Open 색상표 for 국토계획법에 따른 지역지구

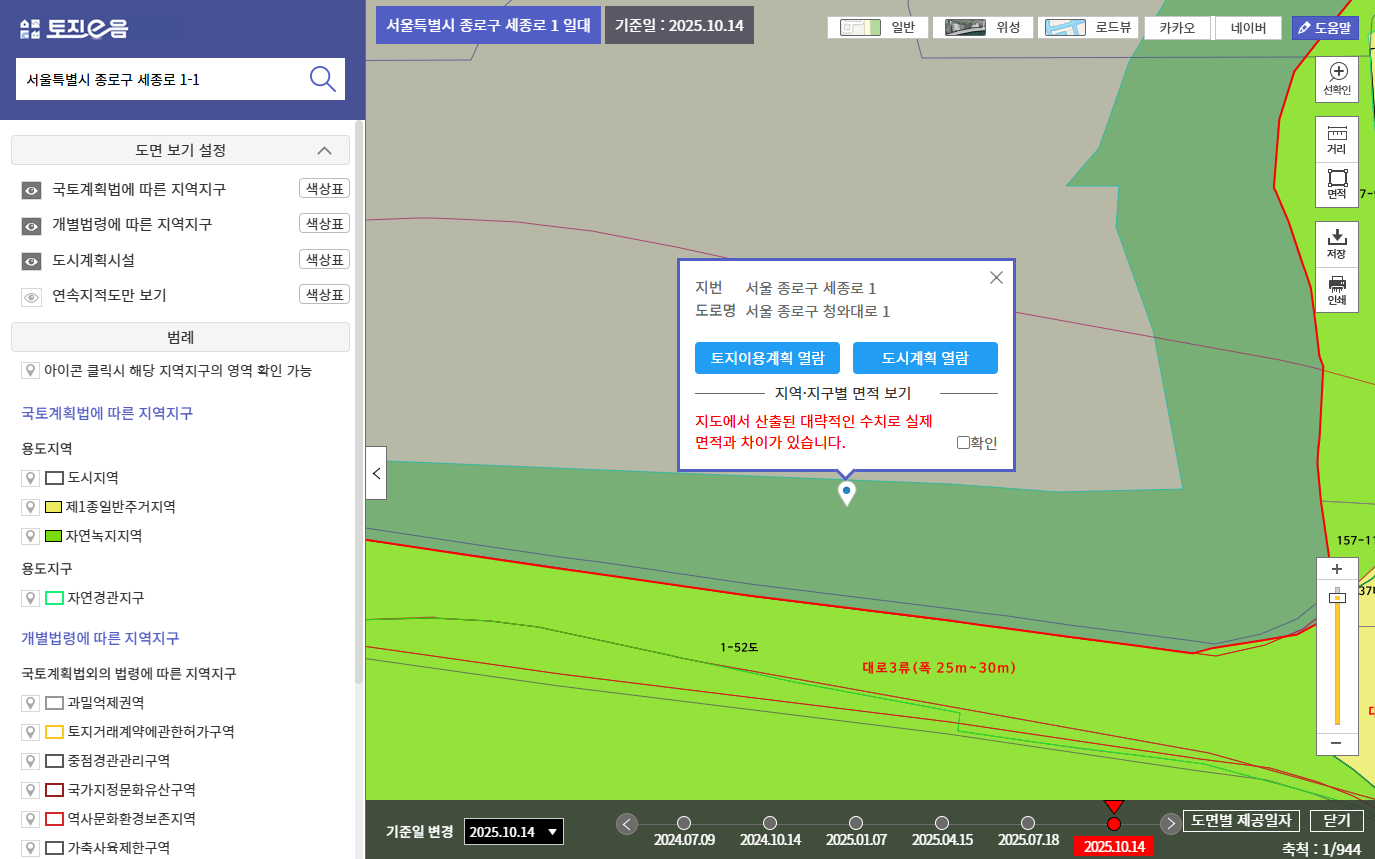(324, 189)
